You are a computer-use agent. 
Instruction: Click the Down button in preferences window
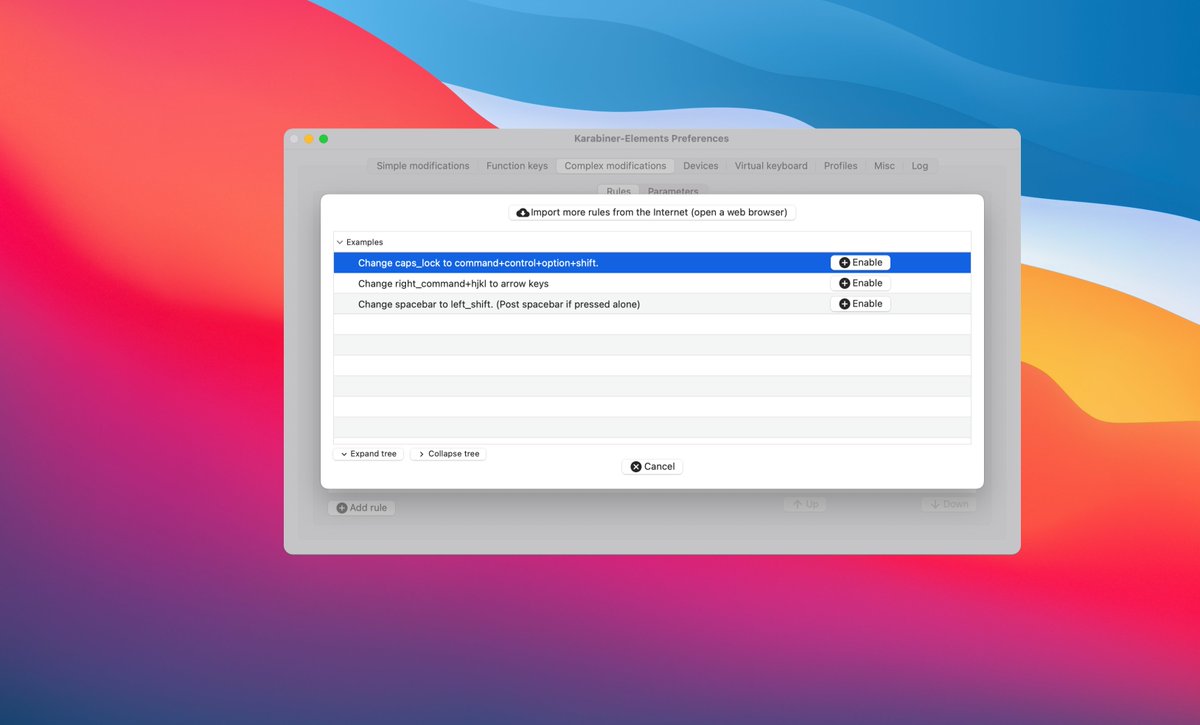(948, 504)
